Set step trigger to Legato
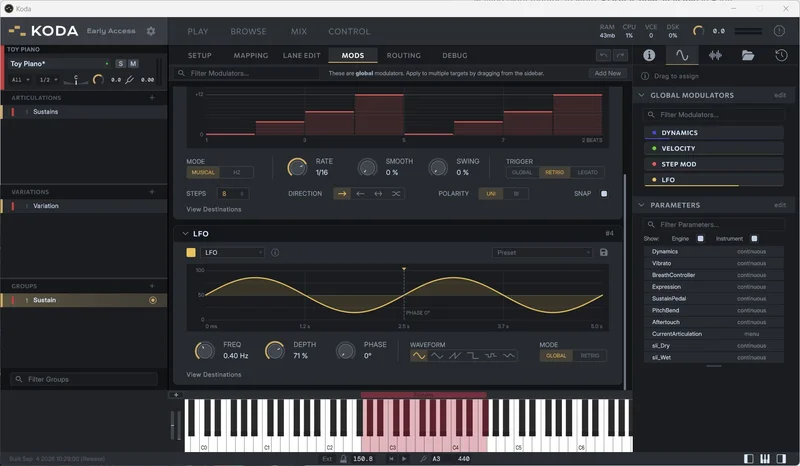This screenshot has width=800, height=466. 587,173
